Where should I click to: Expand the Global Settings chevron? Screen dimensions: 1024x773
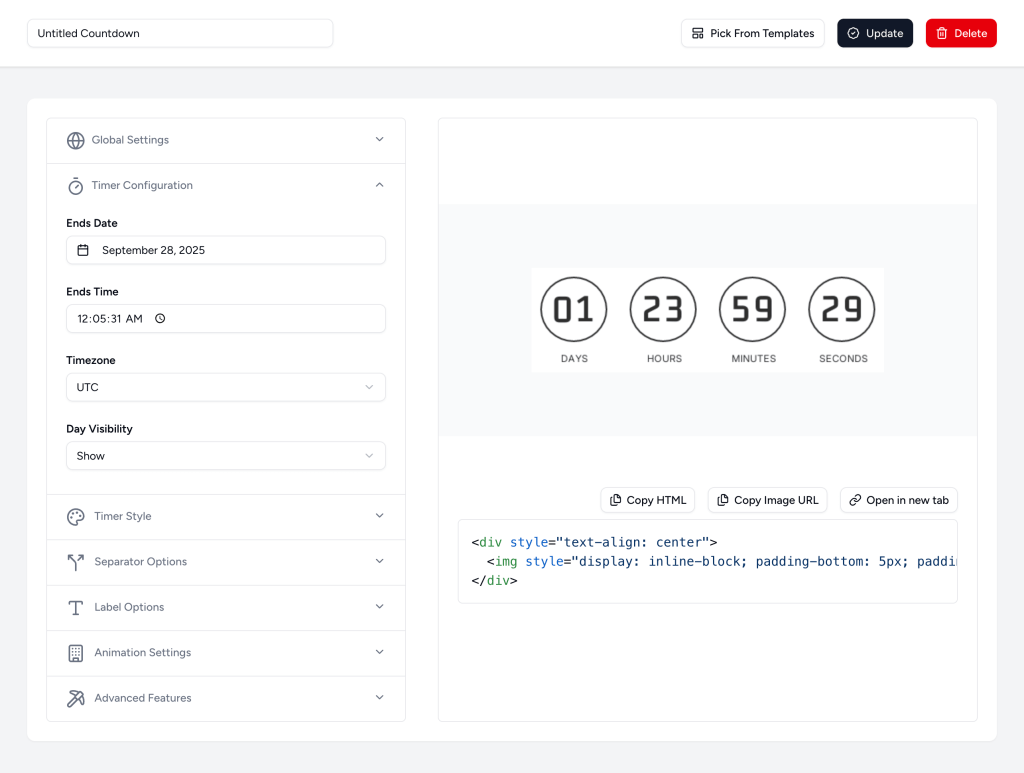379,140
